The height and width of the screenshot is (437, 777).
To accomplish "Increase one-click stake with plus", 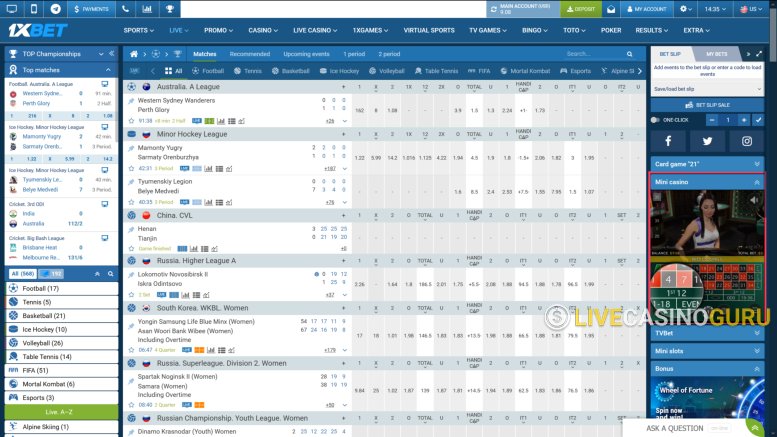I will (x=744, y=120).
